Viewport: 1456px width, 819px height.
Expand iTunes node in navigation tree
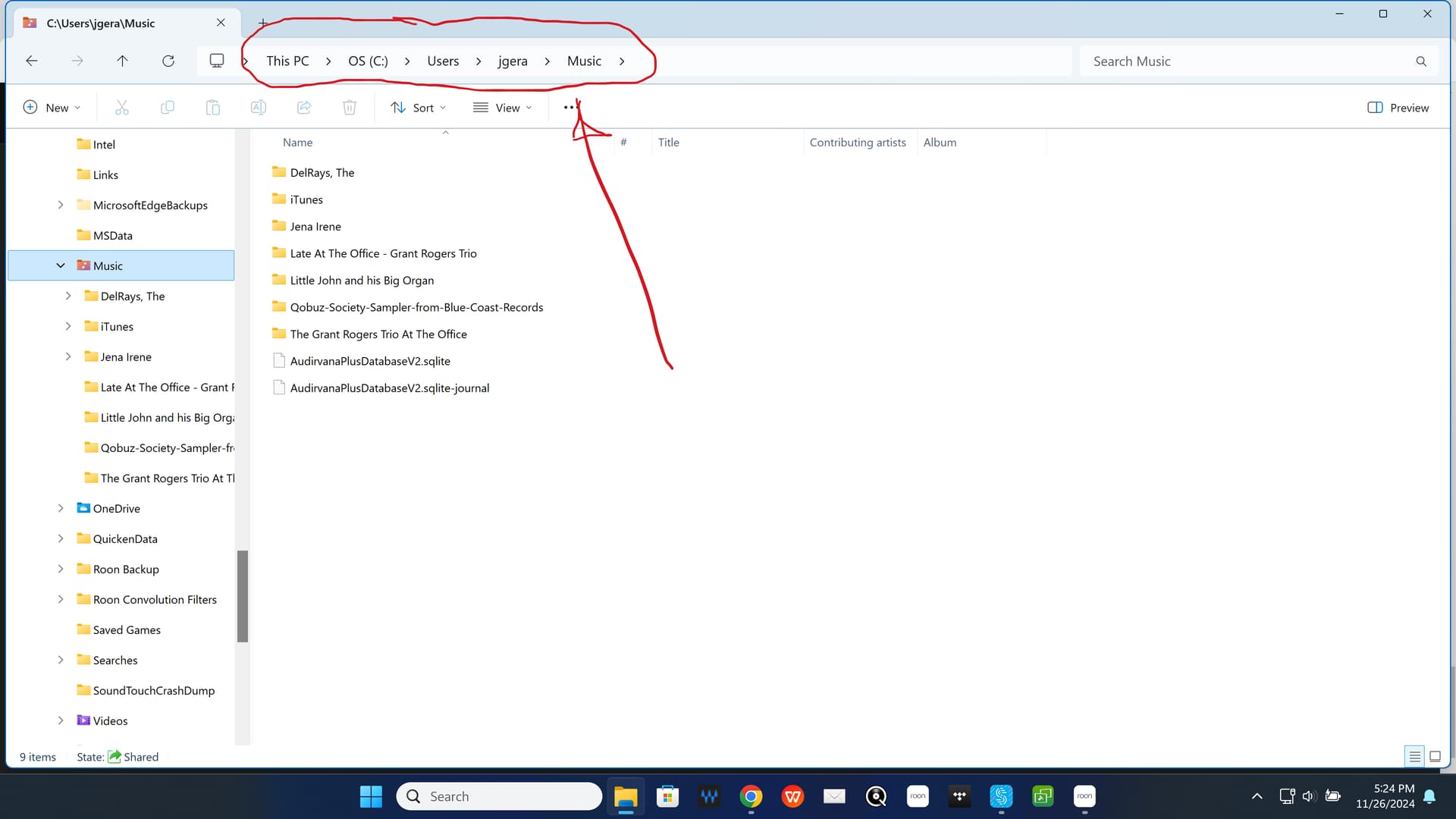(x=68, y=326)
